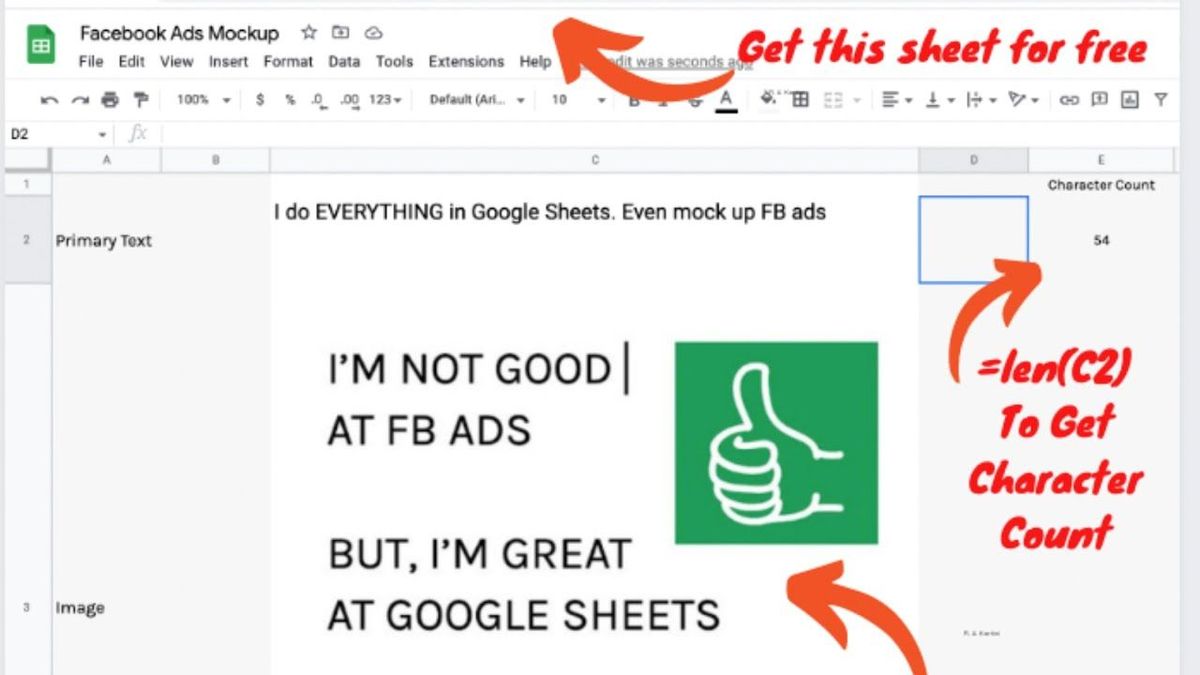Open the insert comment icon

(x=1101, y=100)
